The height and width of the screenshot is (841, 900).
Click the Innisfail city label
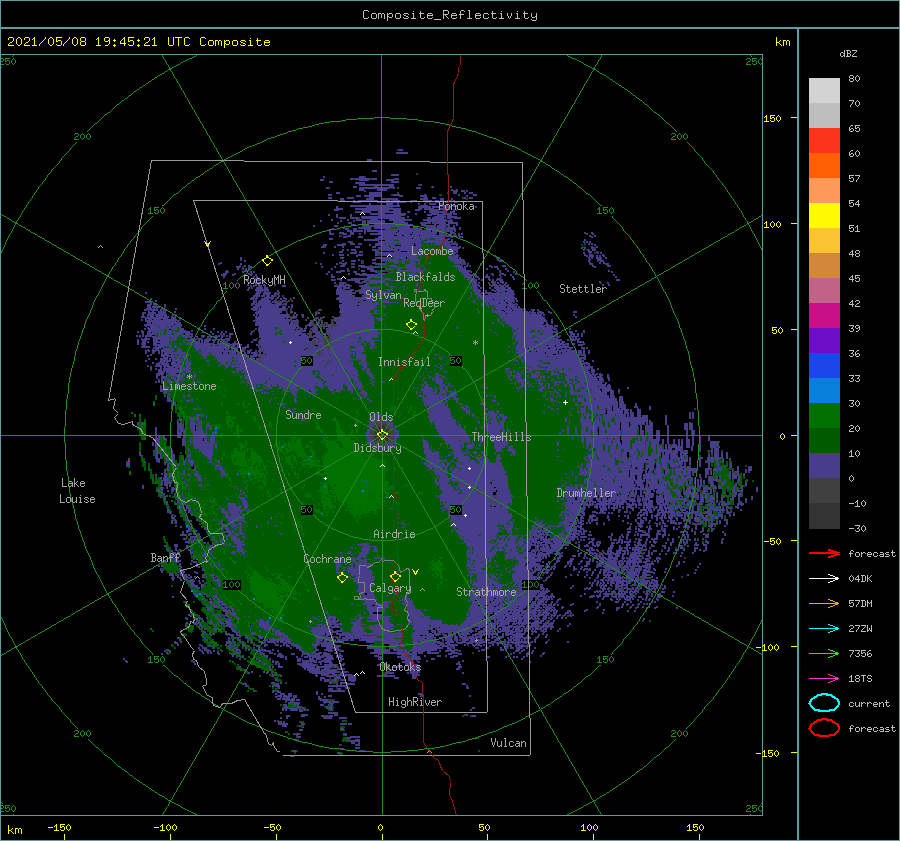[404, 362]
